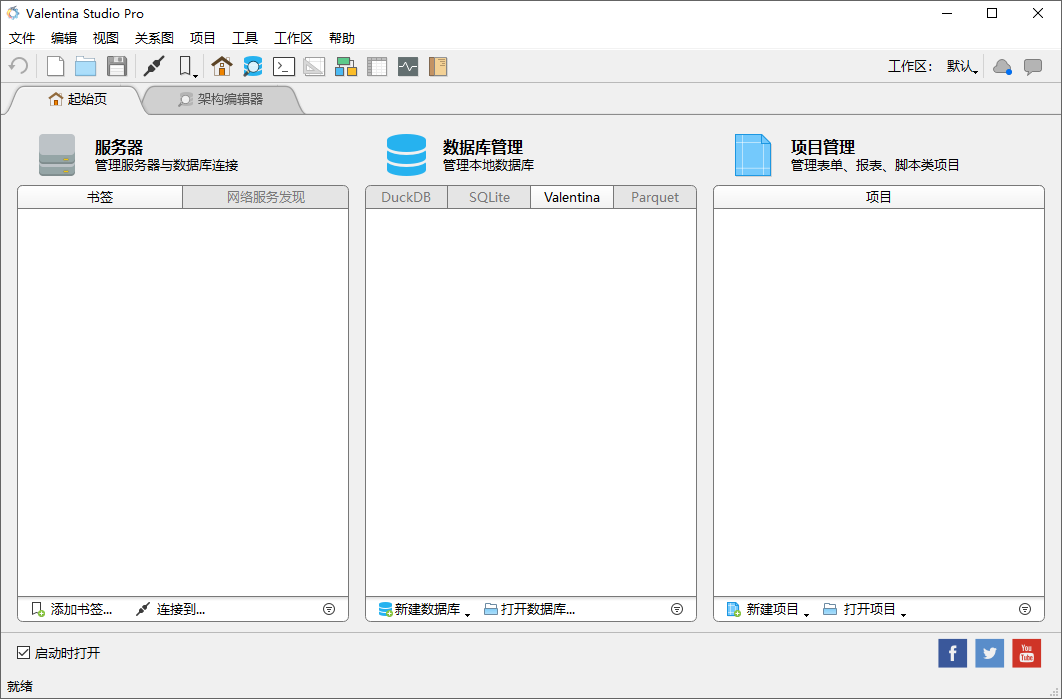Open filter options in servers panel footer
The width and height of the screenshot is (1062, 699).
(x=329, y=609)
